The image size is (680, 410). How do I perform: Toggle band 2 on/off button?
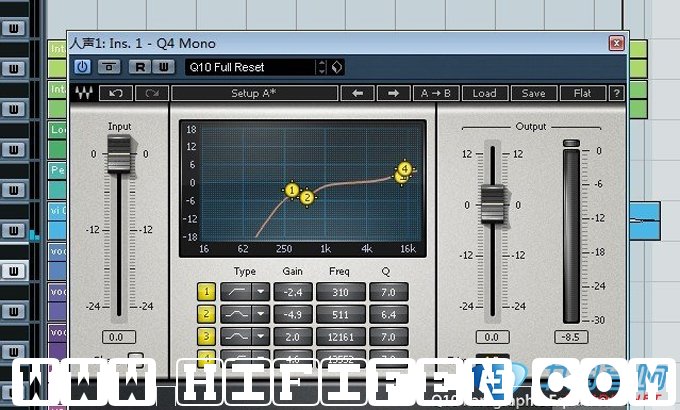(206, 314)
